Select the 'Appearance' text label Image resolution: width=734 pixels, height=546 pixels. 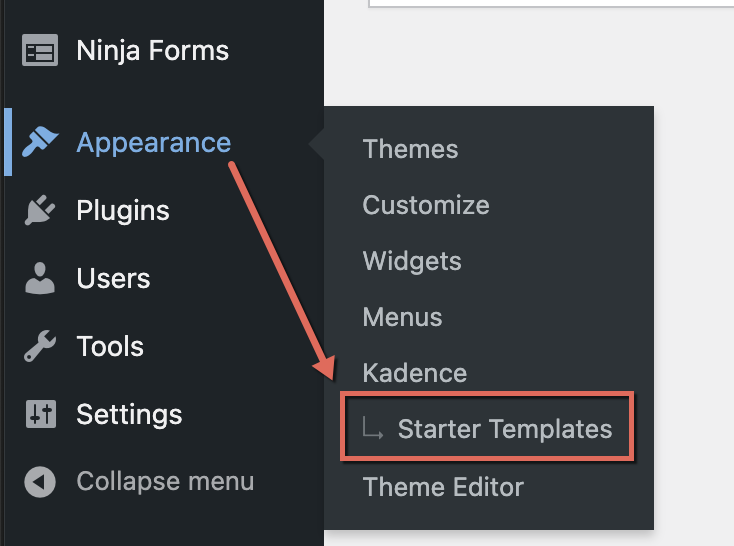tap(153, 143)
